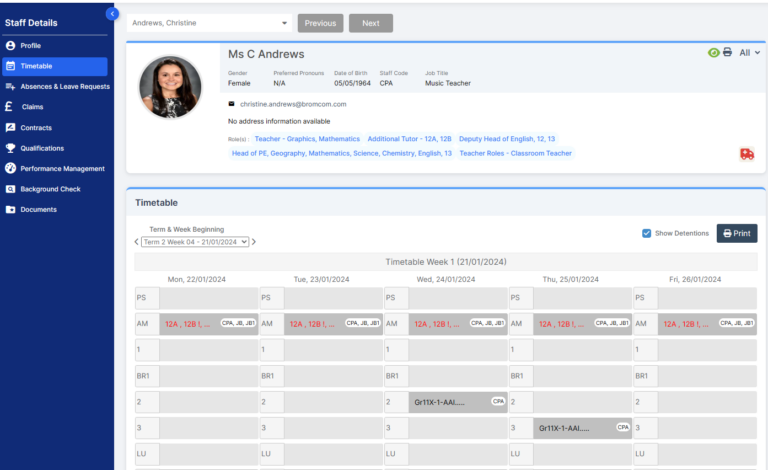This screenshot has width=768, height=470.
Task: Click the 05/05/1964 date of birth
Action: pos(352,83)
